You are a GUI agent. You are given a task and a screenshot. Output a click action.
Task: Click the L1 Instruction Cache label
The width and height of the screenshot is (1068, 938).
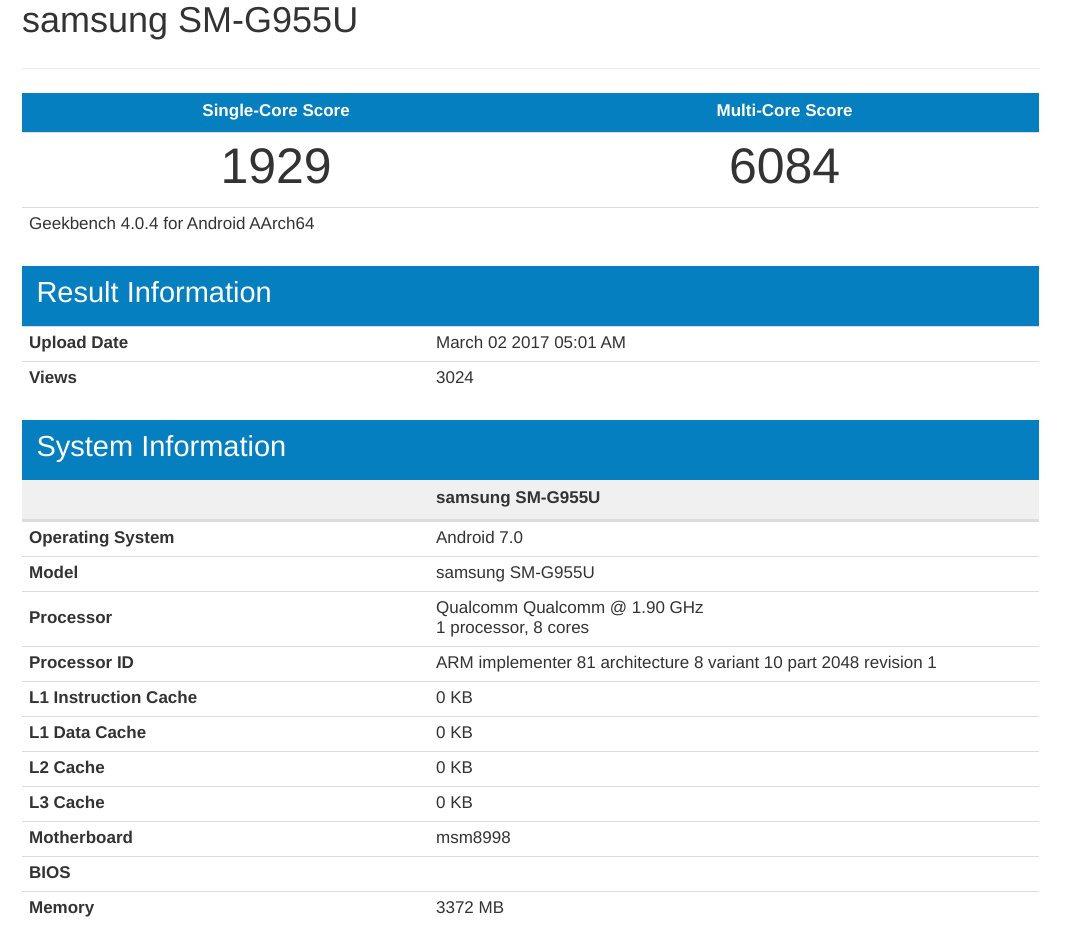coord(113,698)
